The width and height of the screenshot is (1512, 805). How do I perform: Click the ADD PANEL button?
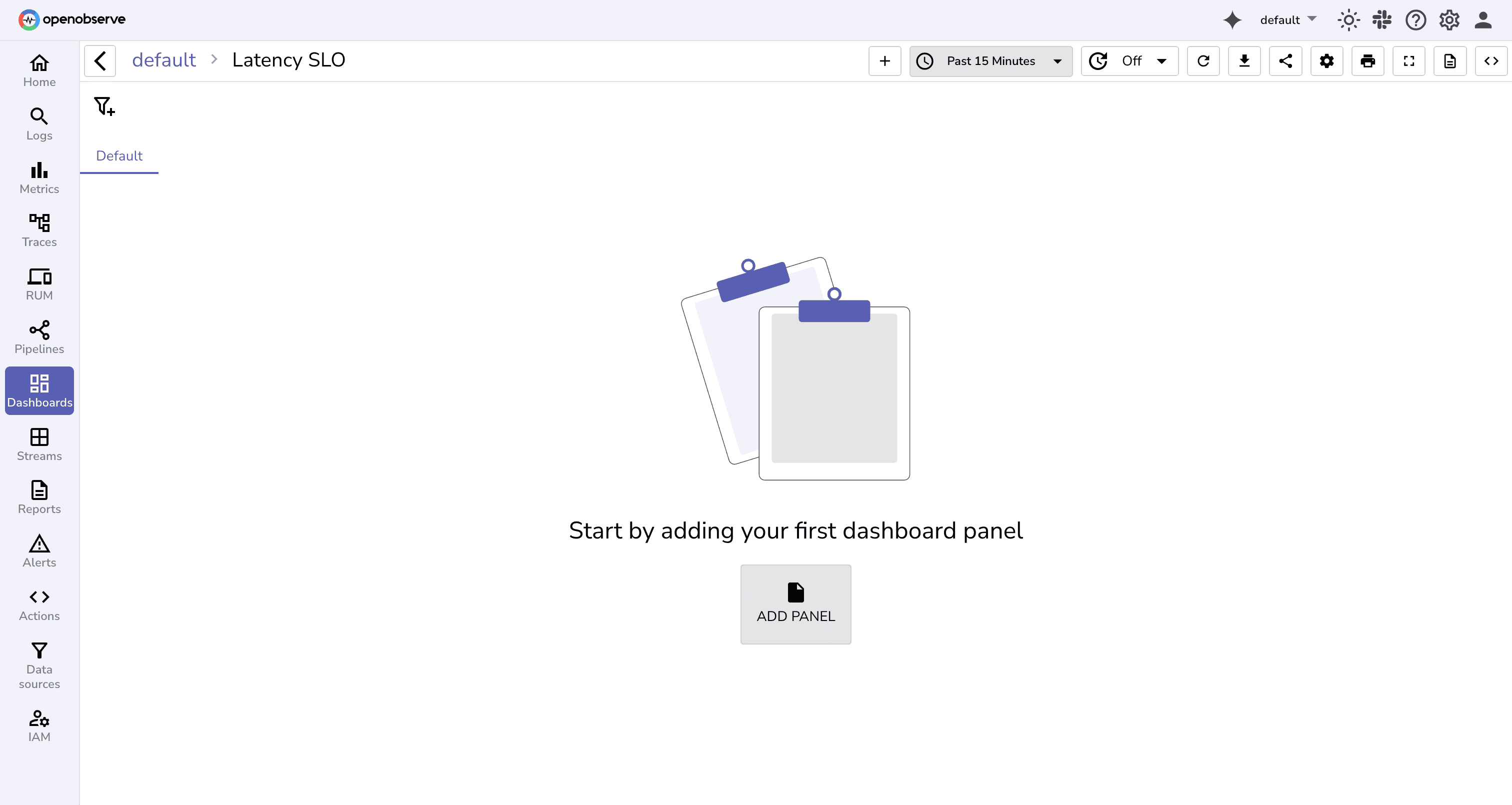coord(795,603)
